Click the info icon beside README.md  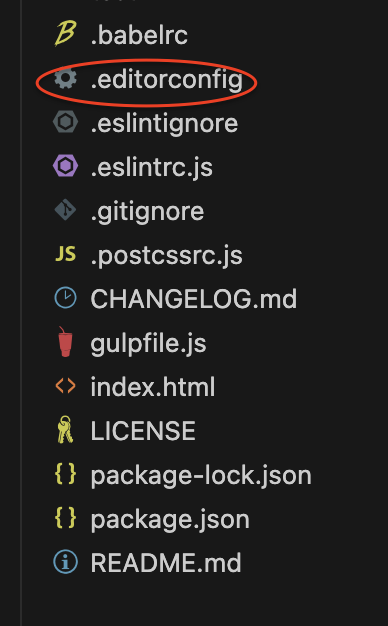click(65, 562)
